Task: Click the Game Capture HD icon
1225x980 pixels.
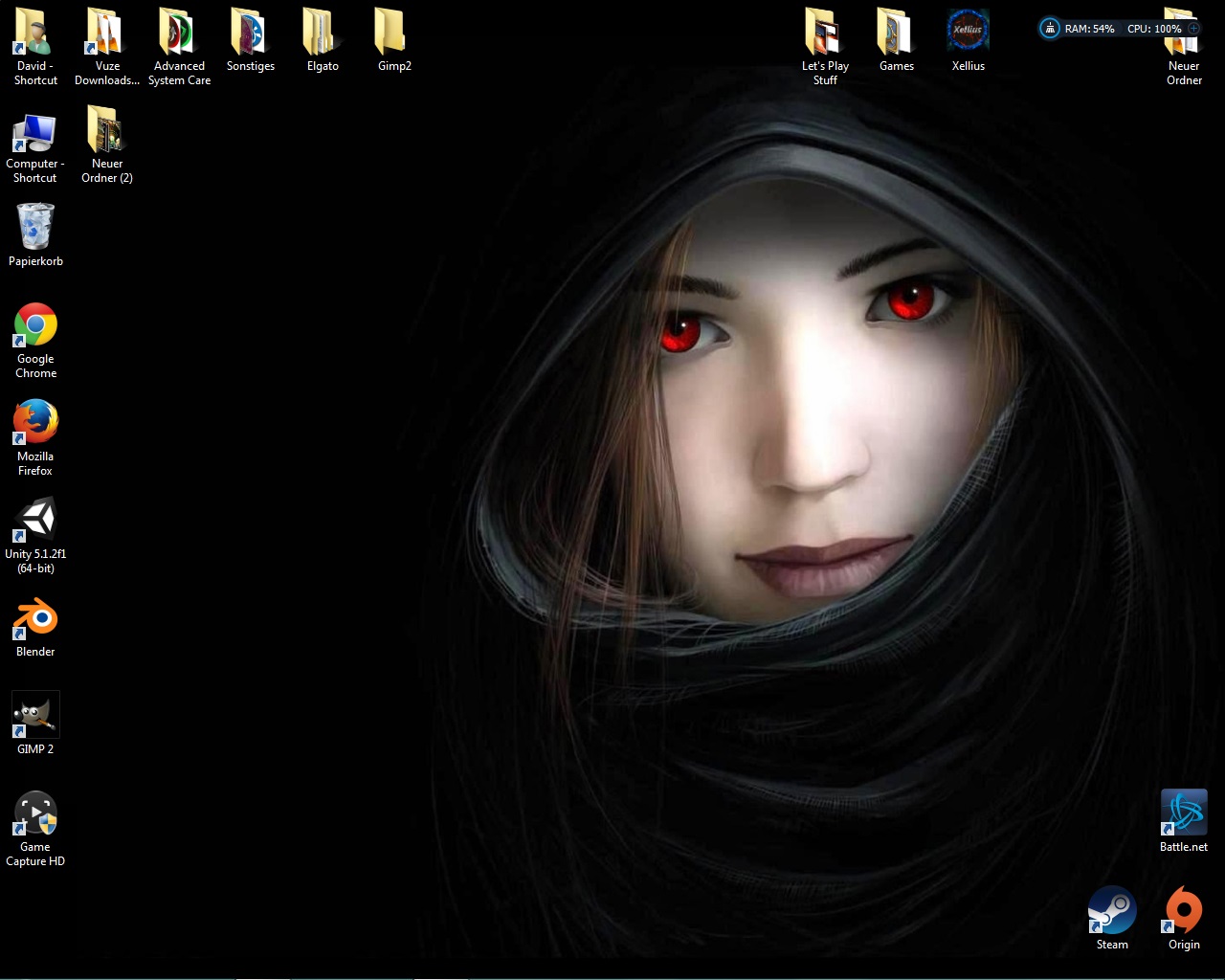Action: [x=35, y=813]
